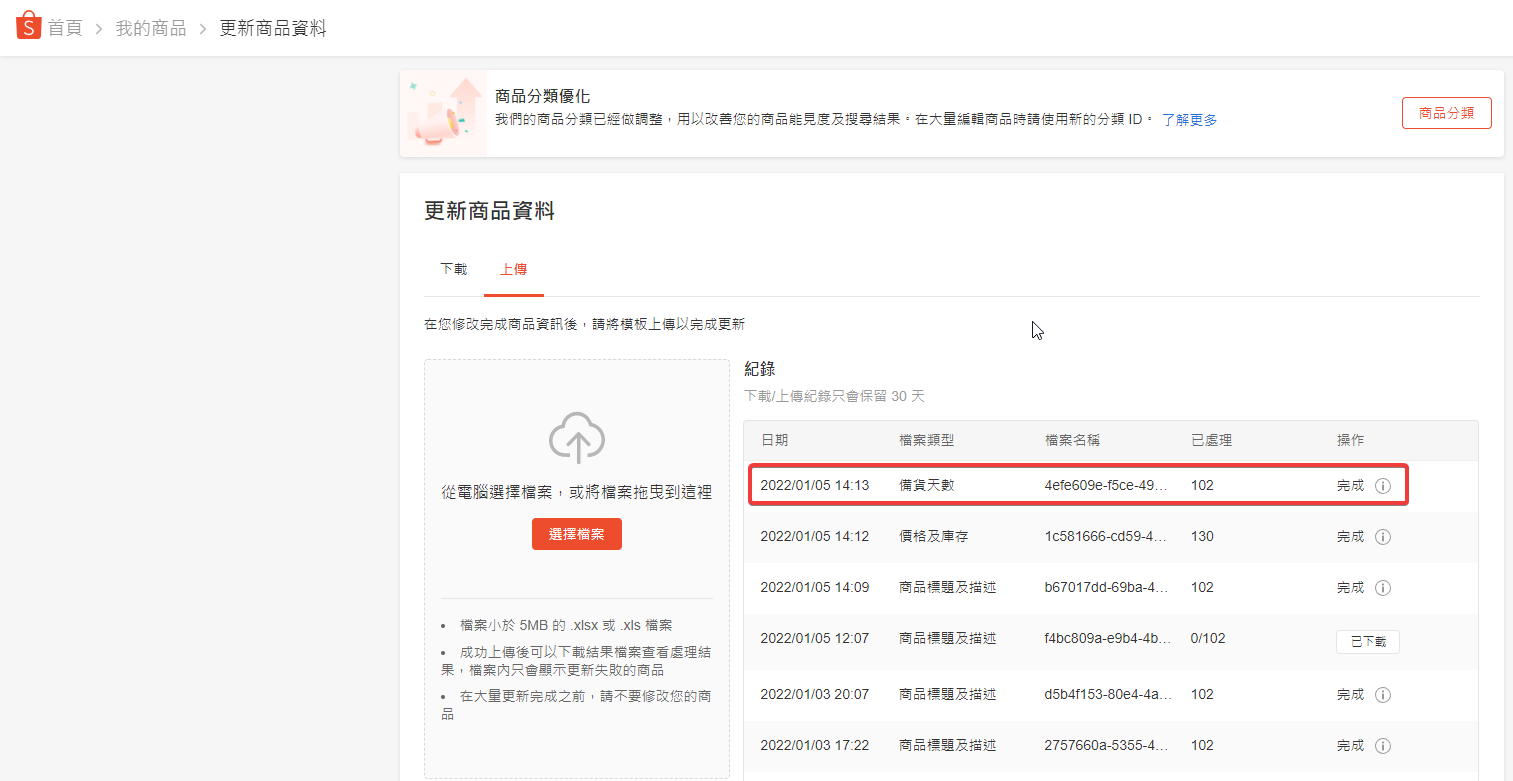Switch to the 下載 tab

[x=453, y=269]
